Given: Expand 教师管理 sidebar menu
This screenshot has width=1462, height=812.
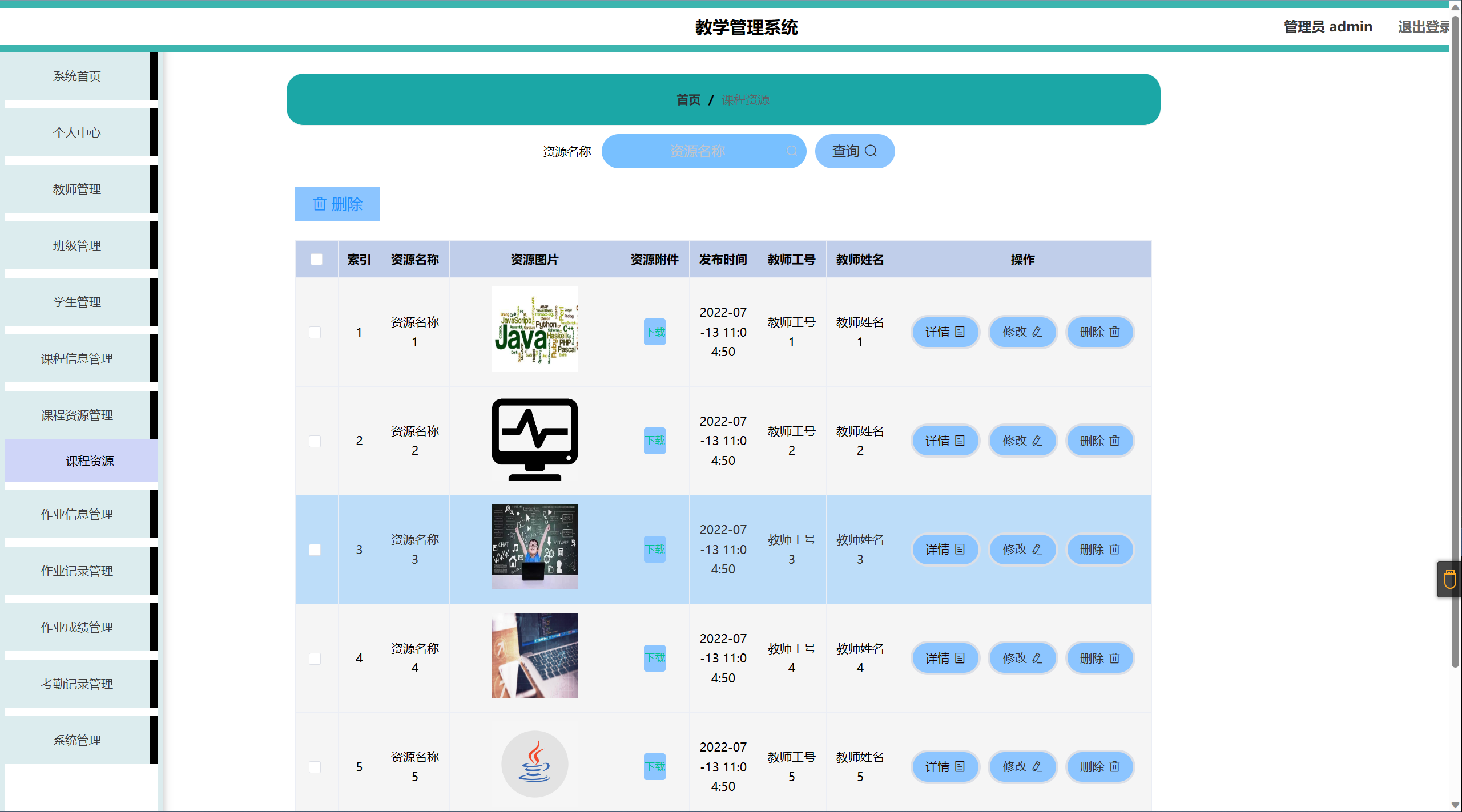Looking at the screenshot, I should 77,189.
